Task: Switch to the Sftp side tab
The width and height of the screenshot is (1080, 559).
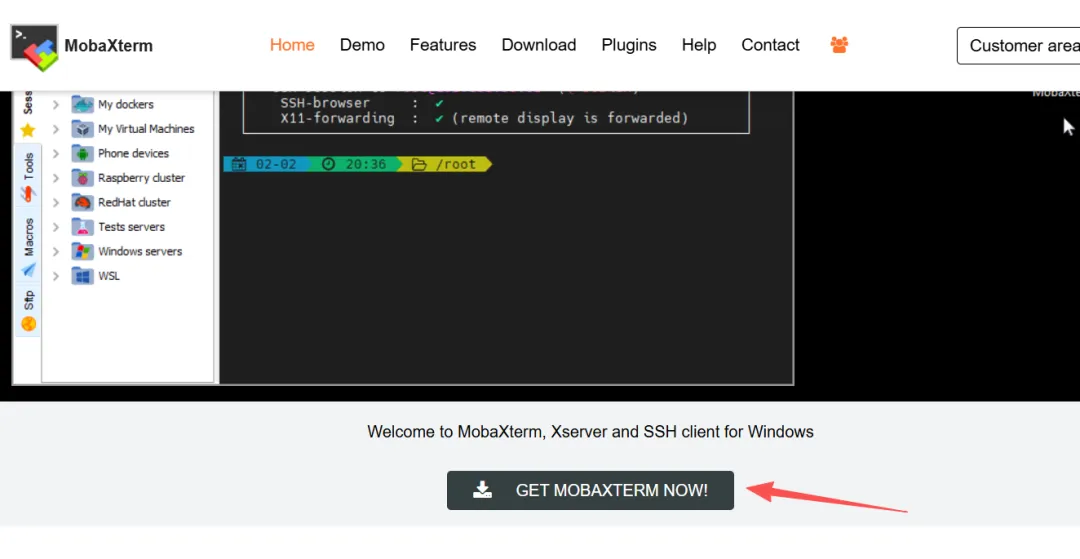Action: point(28,310)
